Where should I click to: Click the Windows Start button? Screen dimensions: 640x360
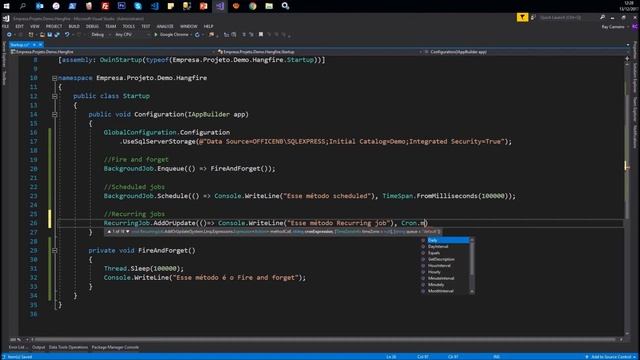pos(7,6)
